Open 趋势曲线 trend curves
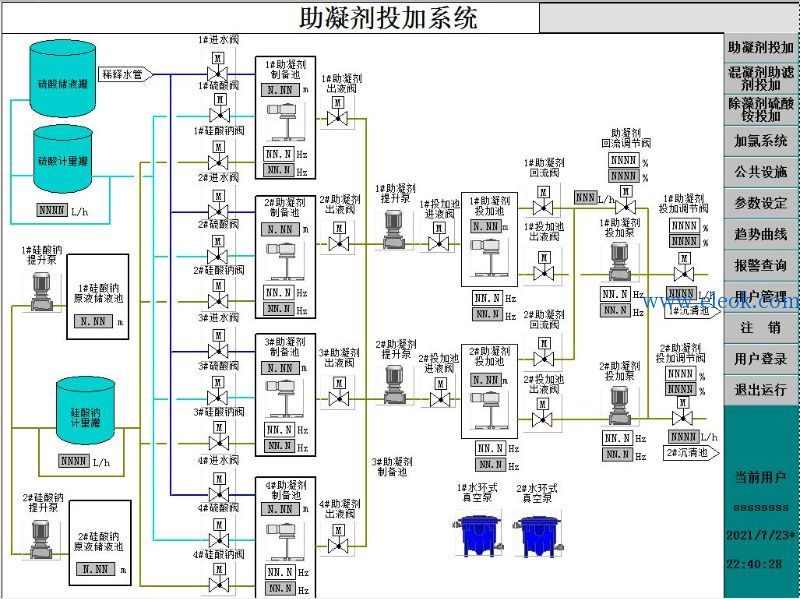This screenshot has height=599, width=800. (760, 234)
